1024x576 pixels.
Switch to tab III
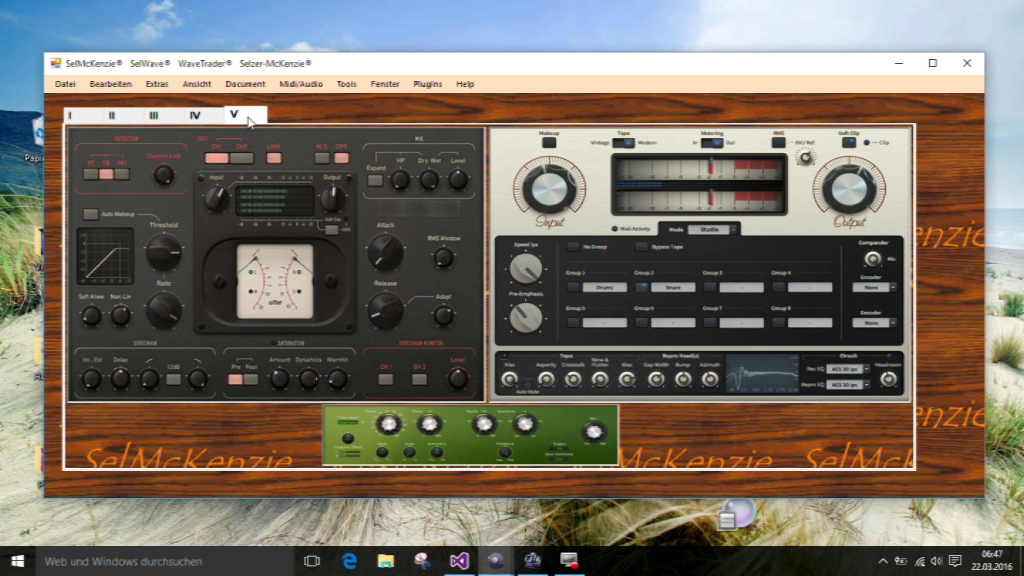point(153,116)
